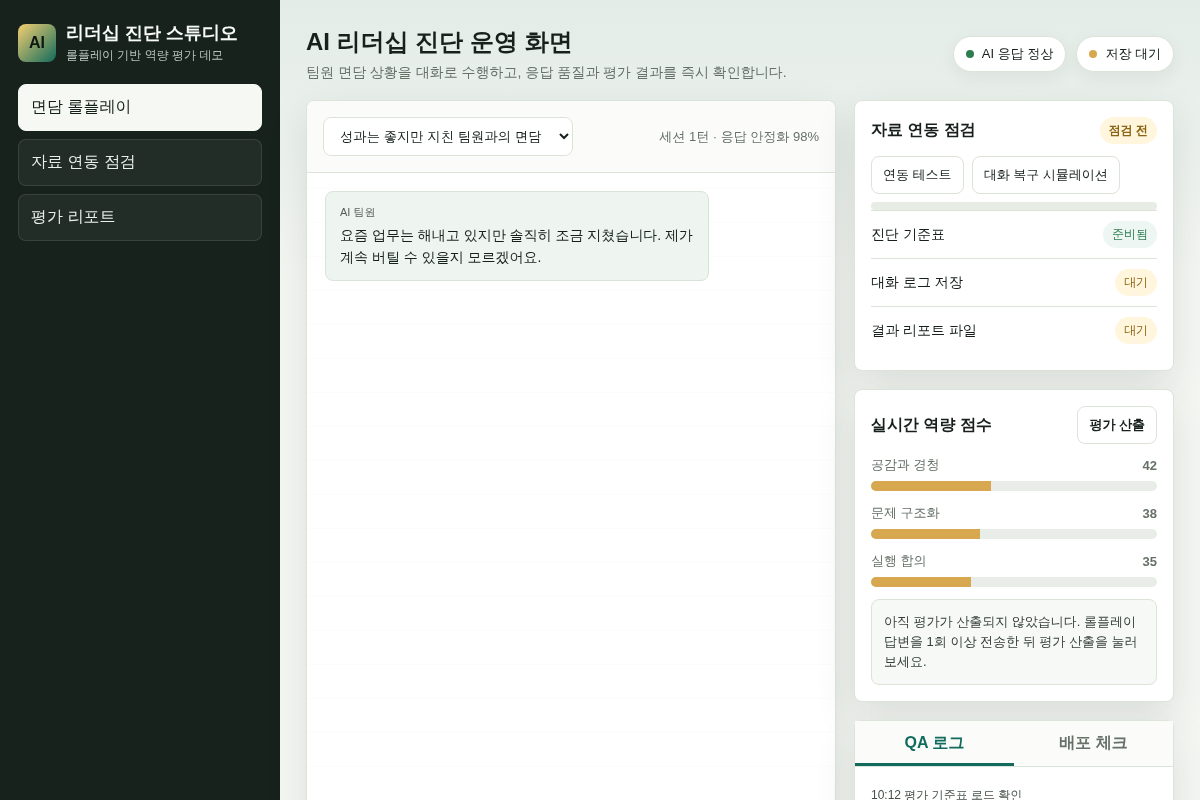Select the 진단 기준표 row label
1200x800 pixels.
point(908,235)
